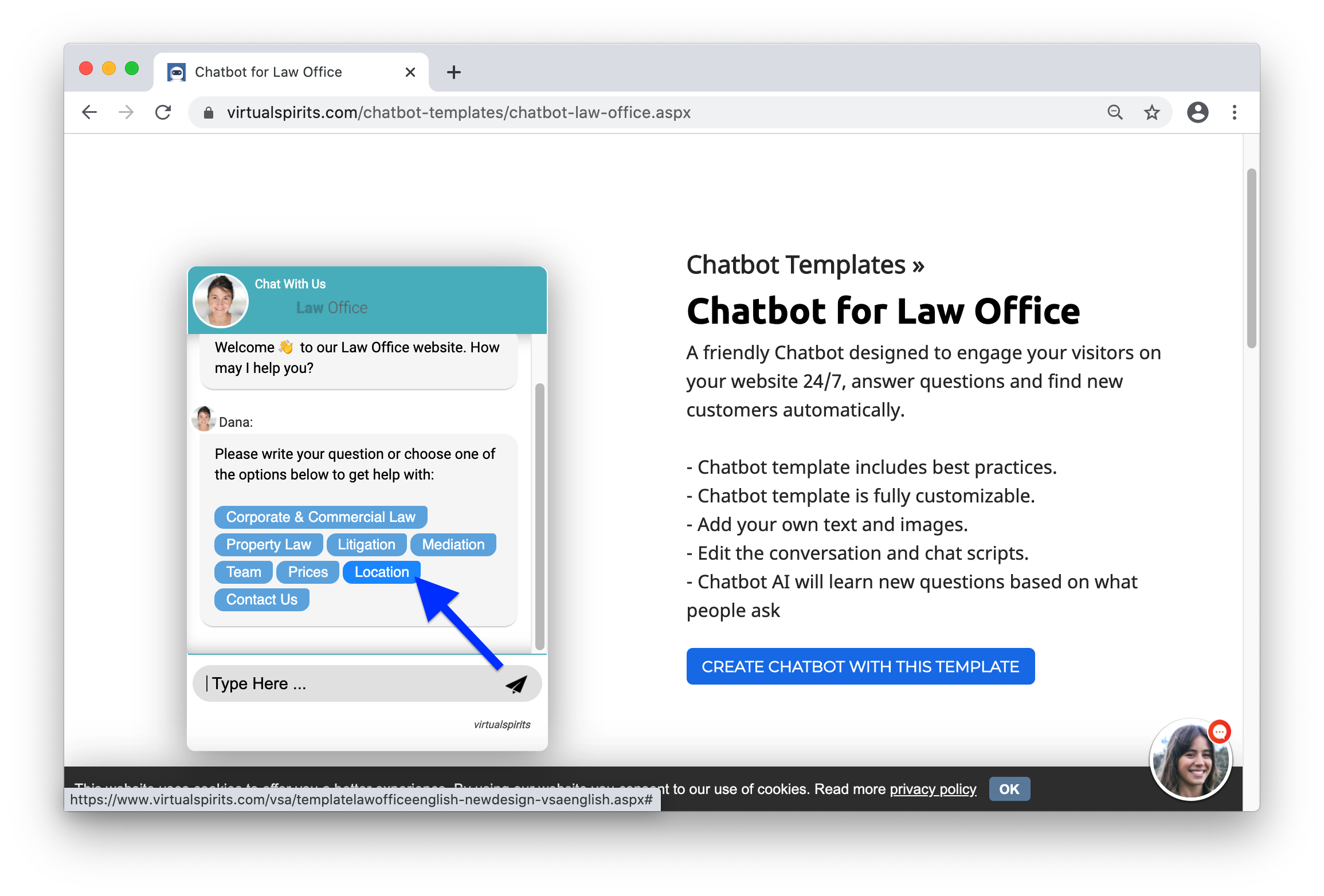This screenshot has height=896, width=1324.
Task: Click the OK button in cookie consent bar
Action: [x=1009, y=789]
